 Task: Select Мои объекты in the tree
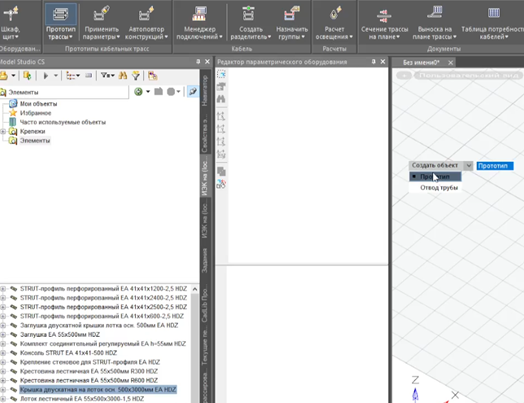[38, 104]
